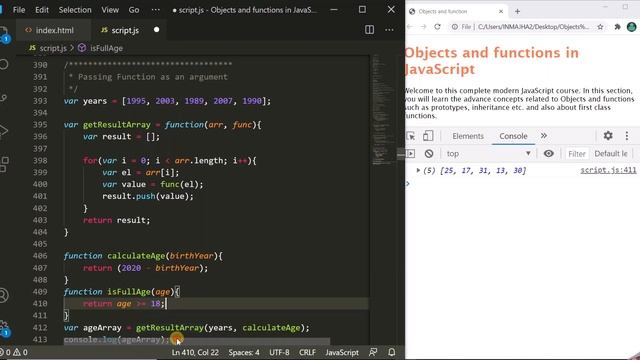Open a new Chrome tab
This screenshot has height=360, width=640.
click(x=517, y=11)
